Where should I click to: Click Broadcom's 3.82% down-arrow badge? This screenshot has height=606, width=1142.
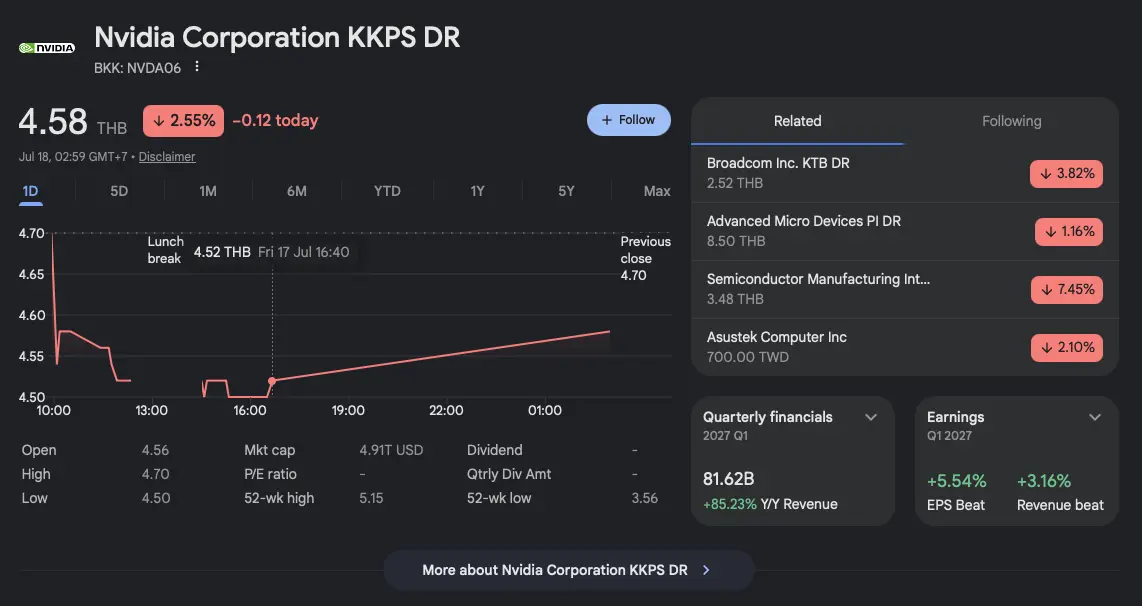tap(1066, 173)
